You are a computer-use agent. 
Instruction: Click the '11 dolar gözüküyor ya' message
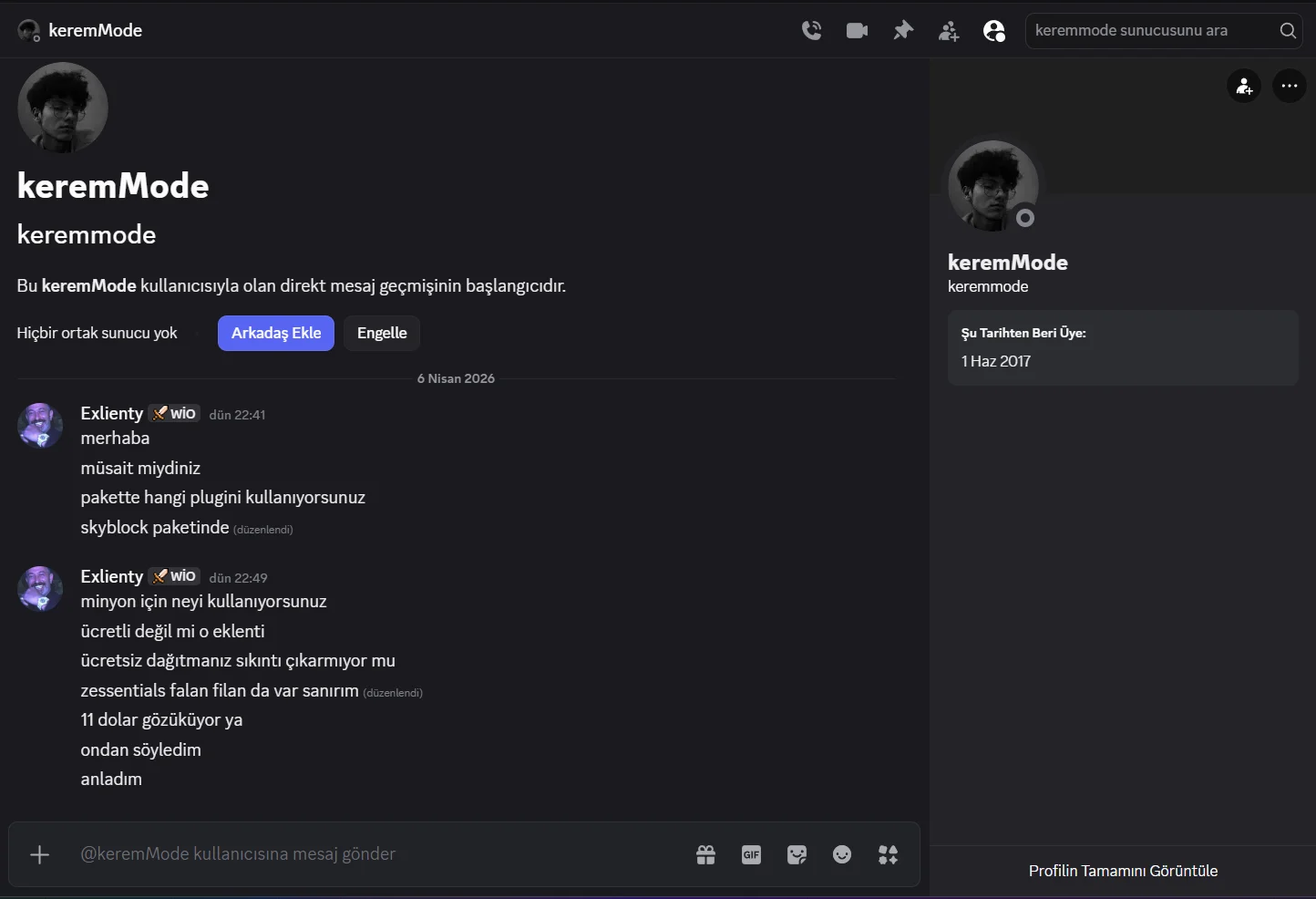click(161, 719)
